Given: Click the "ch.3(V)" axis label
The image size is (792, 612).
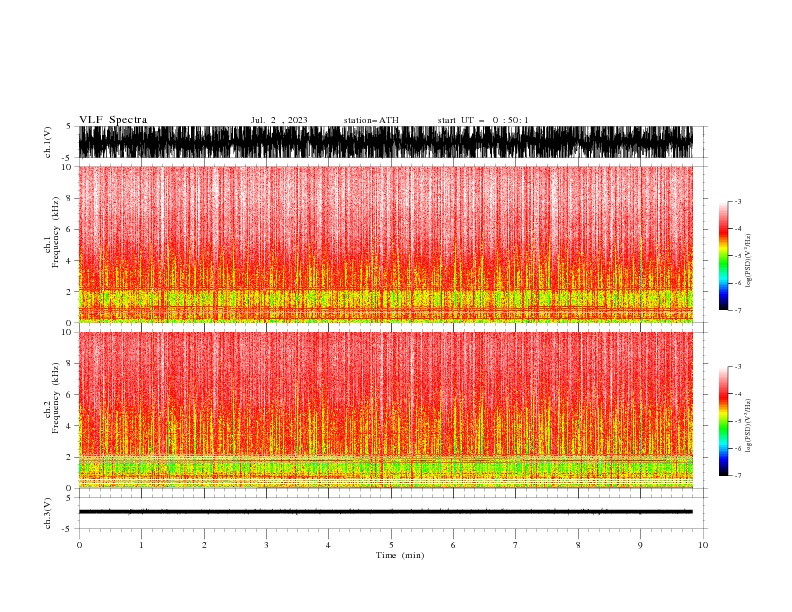Looking at the screenshot, I should 48,513.
